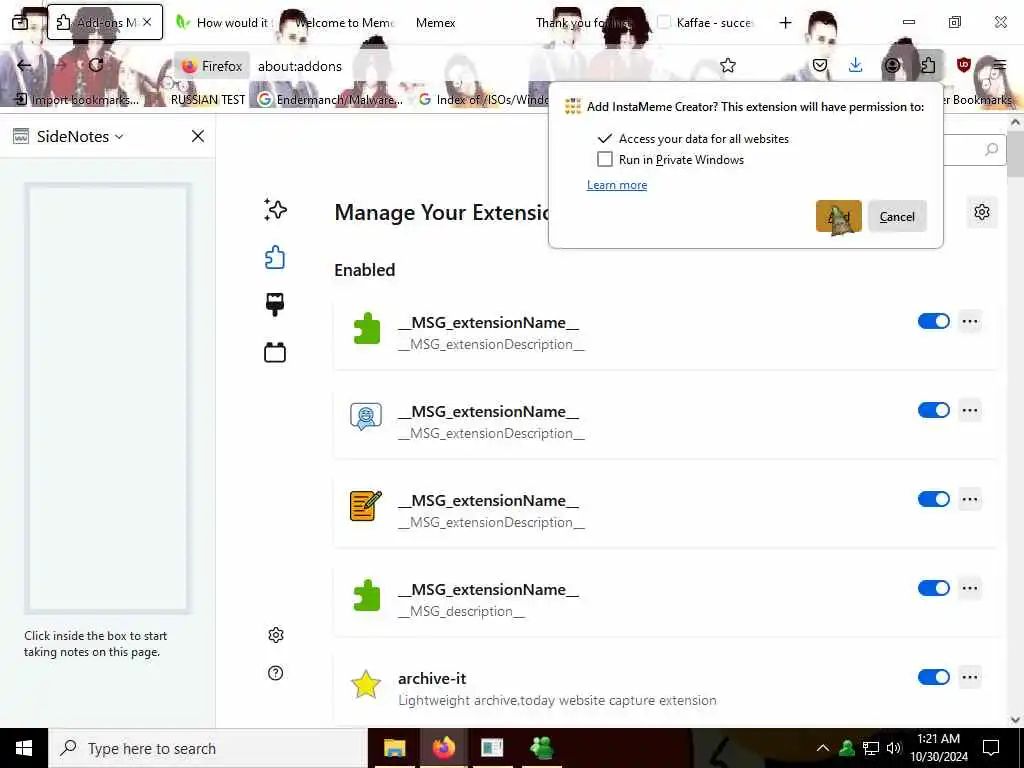The height and width of the screenshot is (768, 1024).
Task: Open the tools gear for all add-ons
Action: pyautogui.click(x=982, y=212)
